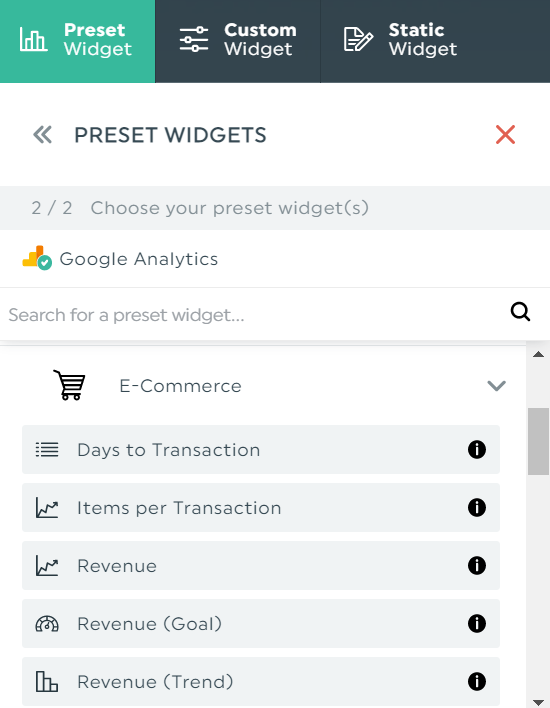Click the info icon for Items per Transaction
Viewport: 550px width, 708px height.
(x=476, y=508)
